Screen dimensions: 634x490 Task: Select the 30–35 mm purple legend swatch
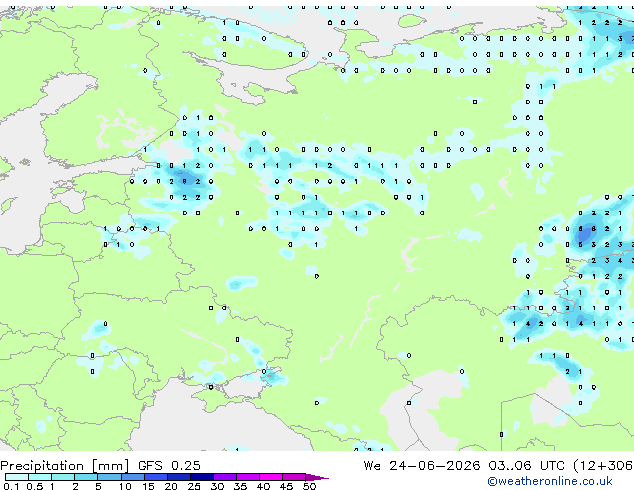225,477
